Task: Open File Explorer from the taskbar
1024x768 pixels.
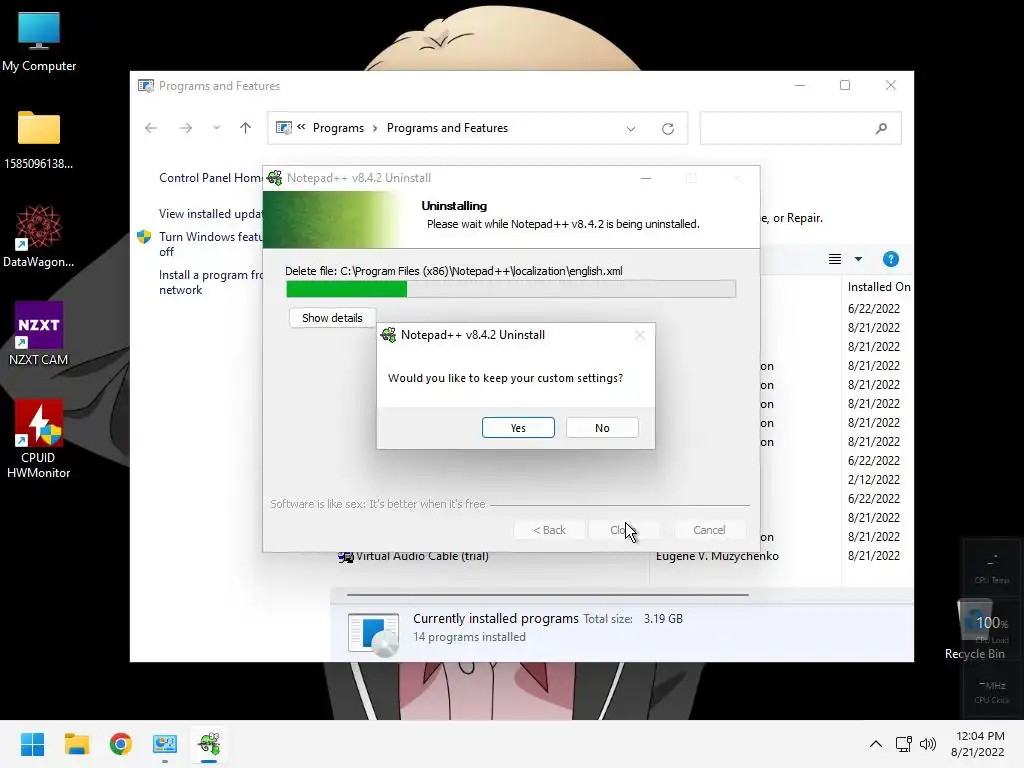Action: [x=76, y=744]
